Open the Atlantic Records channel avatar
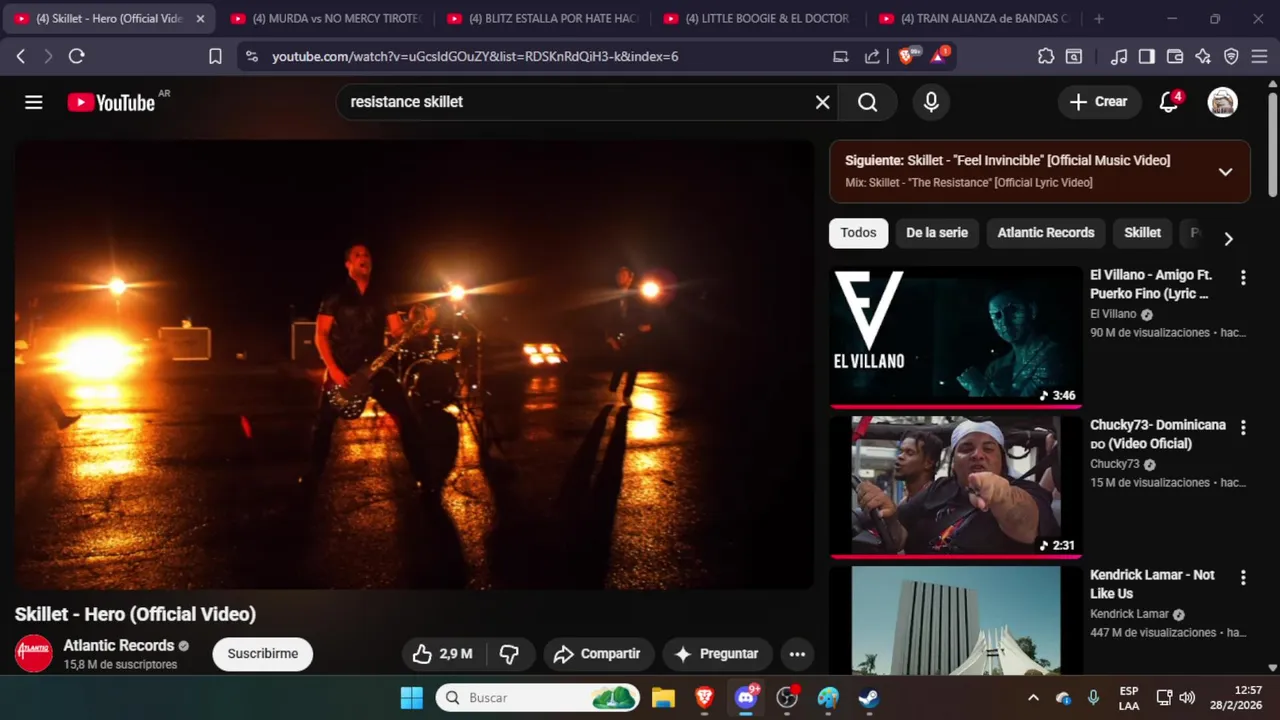Screen dimensions: 1280x720 pyautogui.click(x=33, y=653)
